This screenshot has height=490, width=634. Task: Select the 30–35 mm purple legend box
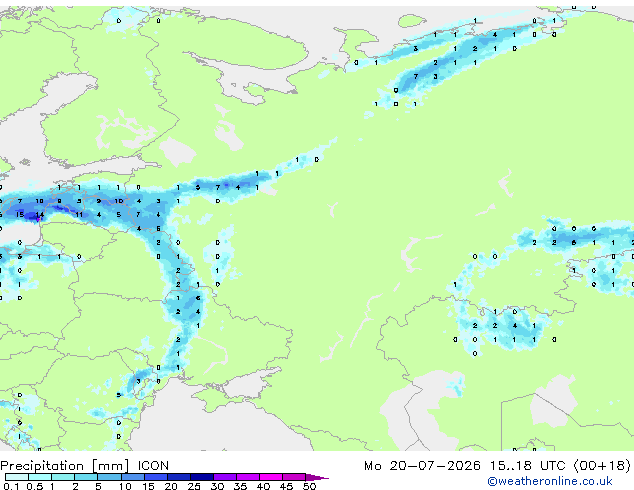[224, 477]
